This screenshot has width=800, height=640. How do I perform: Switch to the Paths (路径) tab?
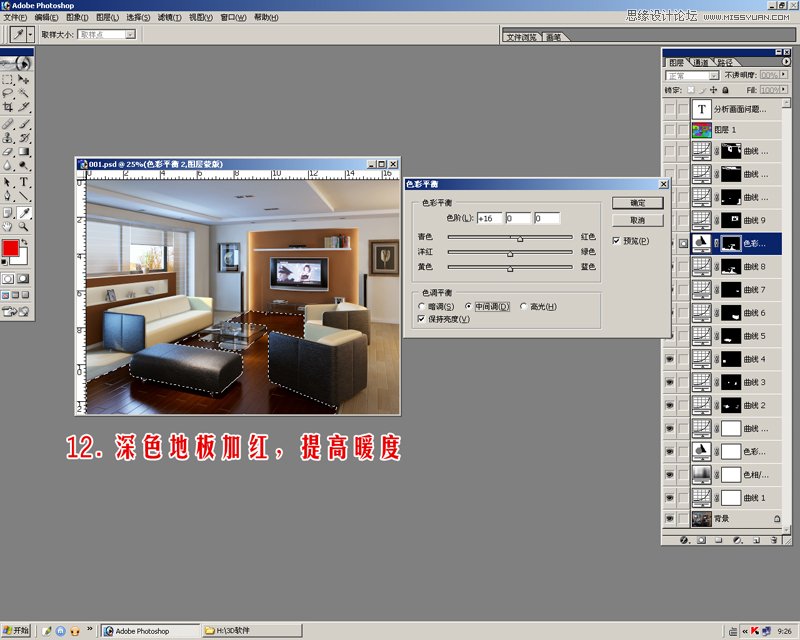click(724, 62)
